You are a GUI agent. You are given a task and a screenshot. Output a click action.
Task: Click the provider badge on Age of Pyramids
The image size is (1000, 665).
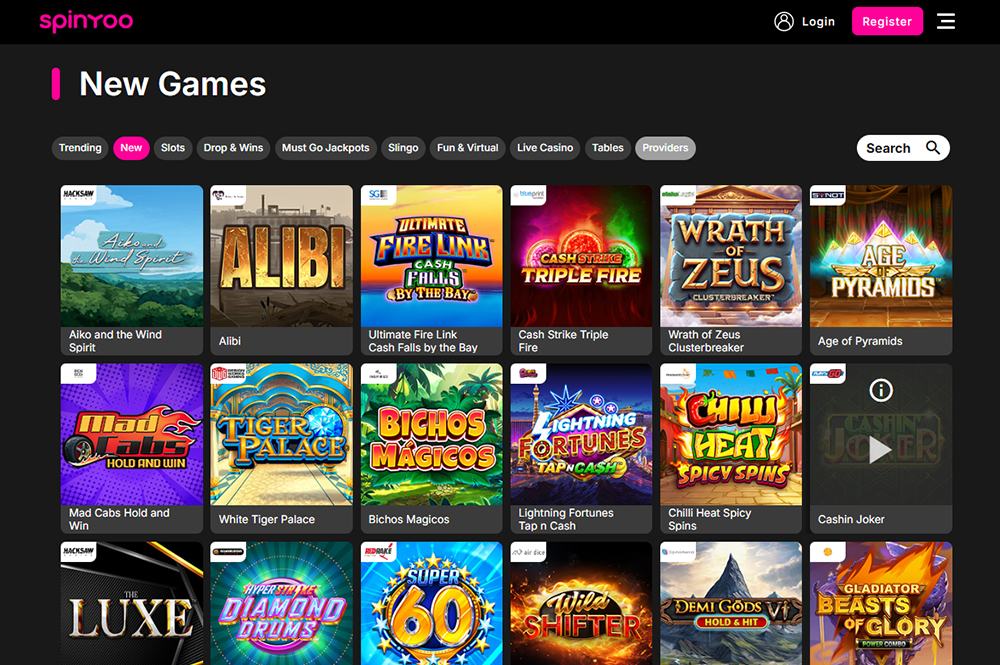pos(827,195)
